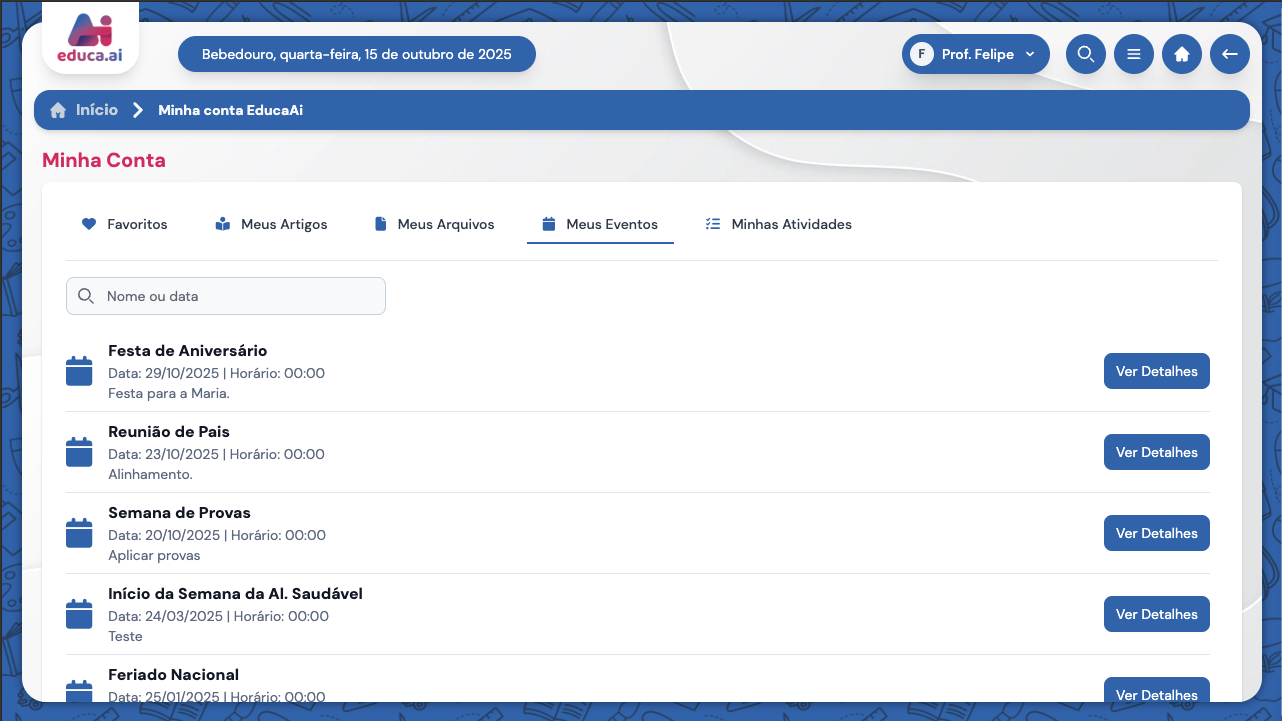Click calendar icon beside Reunião de Pais

point(79,452)
